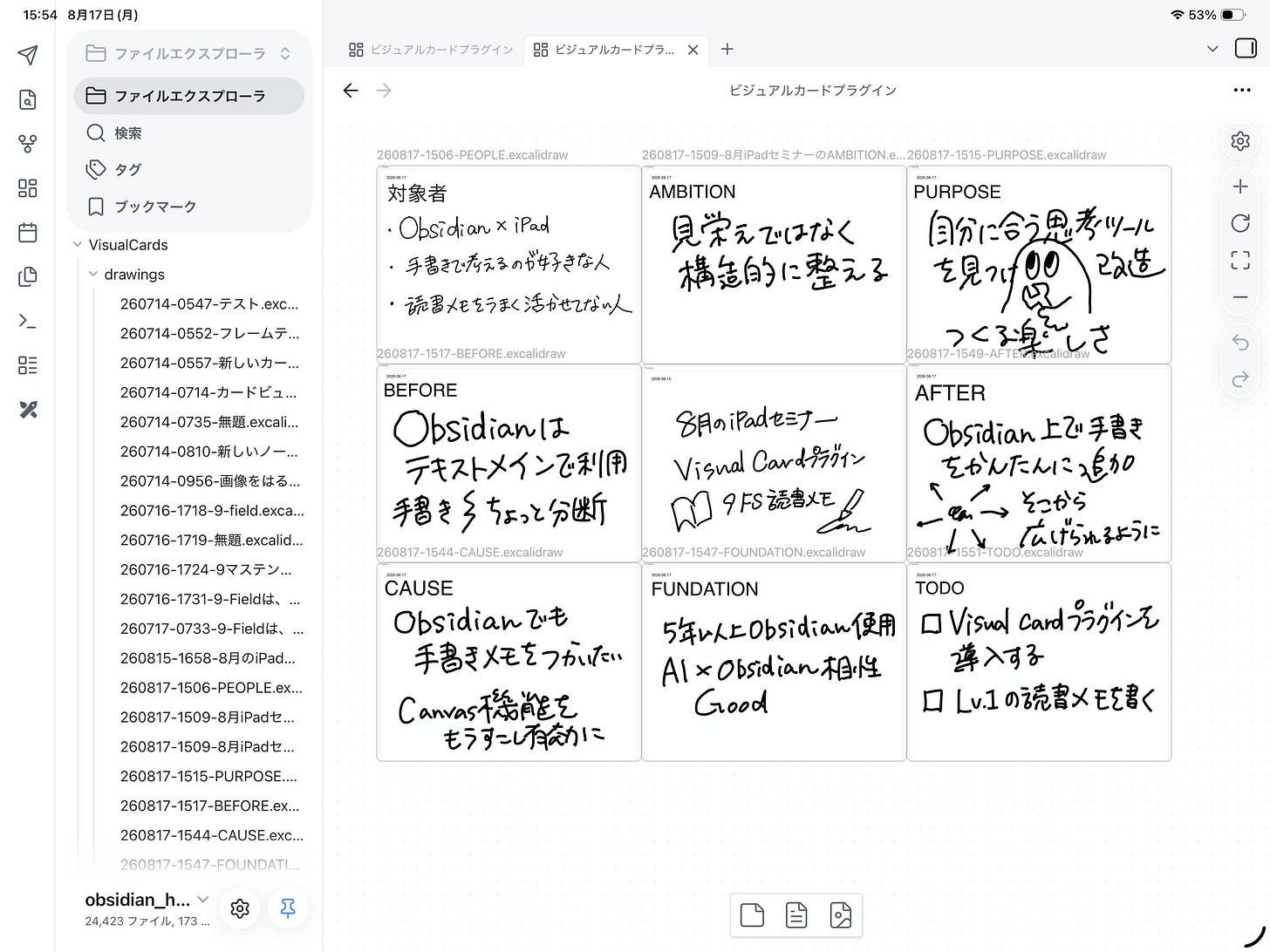Open file 260714-0956-画像をはる
The image size is (1270, 952).
(209, 480)
